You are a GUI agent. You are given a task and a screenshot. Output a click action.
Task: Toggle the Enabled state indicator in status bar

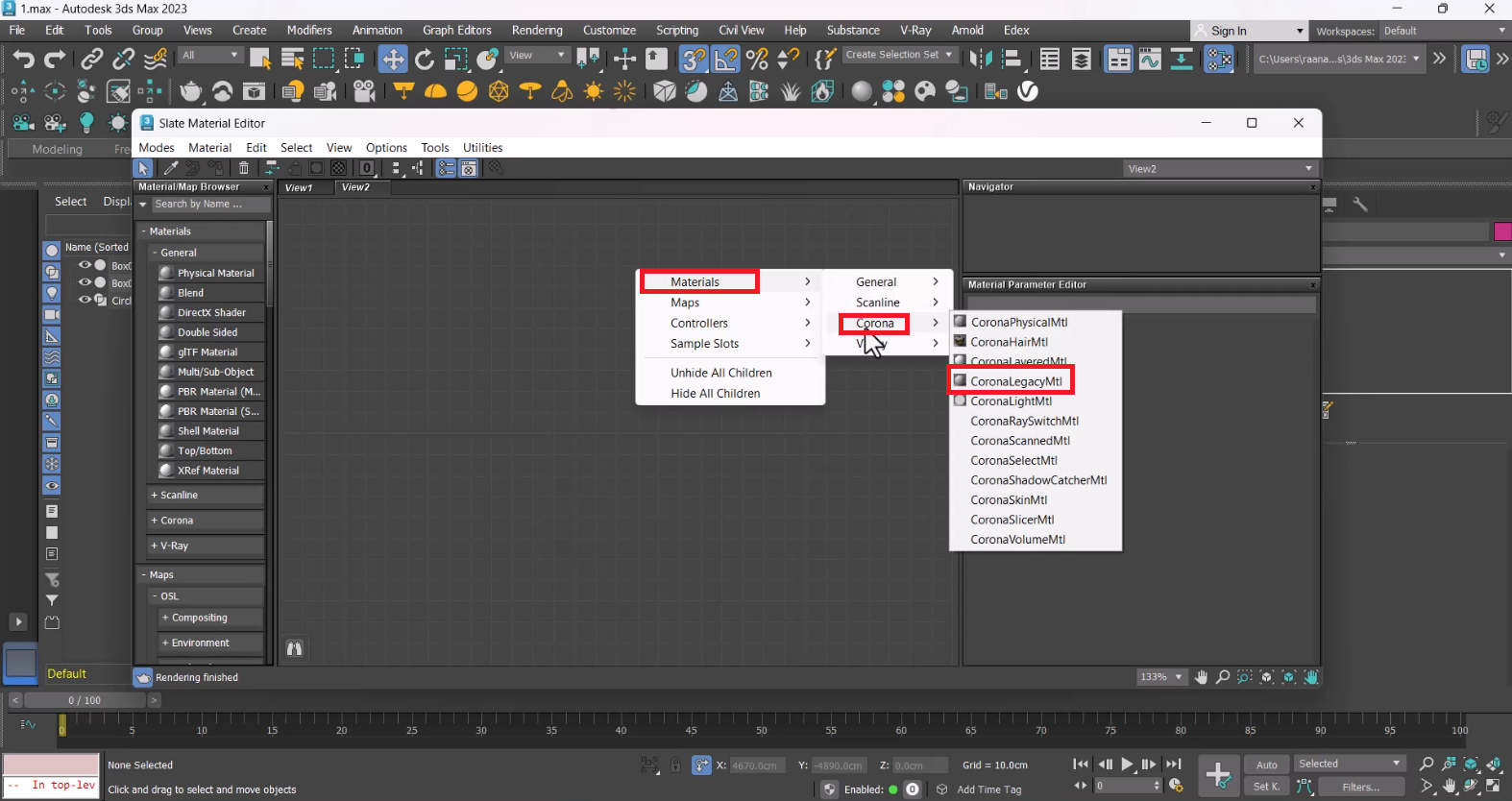[893, 789]
